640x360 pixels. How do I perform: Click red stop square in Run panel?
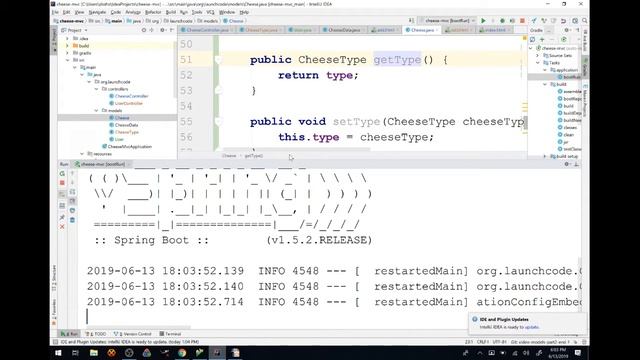point(62,183)
